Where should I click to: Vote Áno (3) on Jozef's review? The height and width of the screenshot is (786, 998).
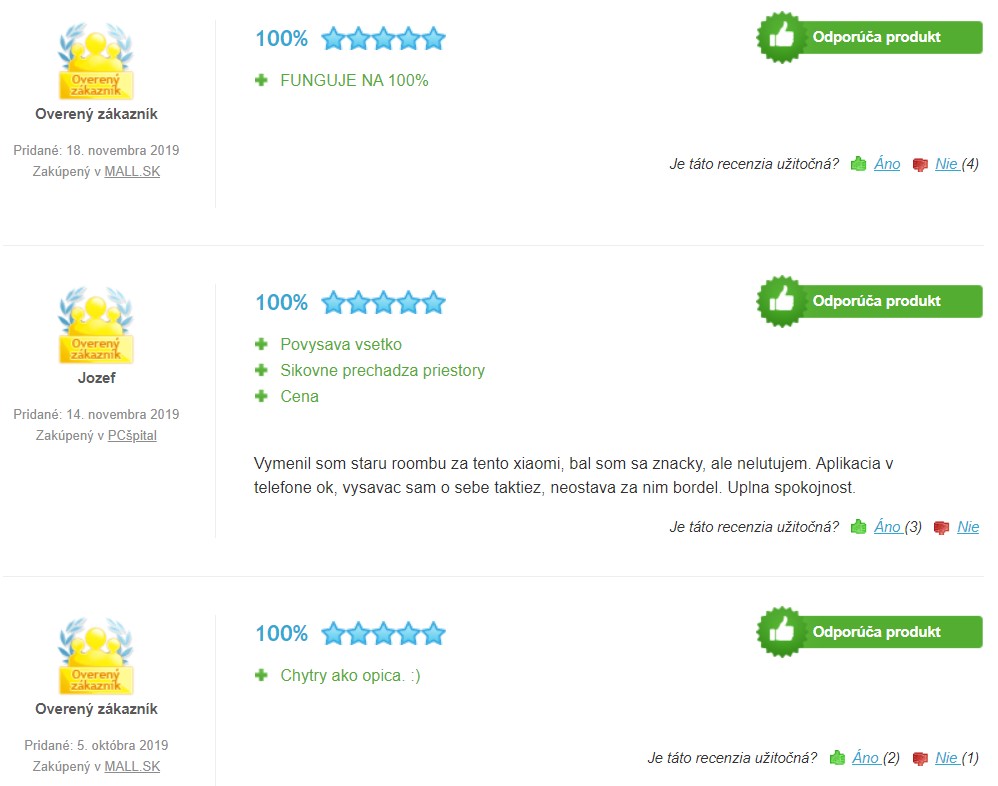click(x=897, y=526)
